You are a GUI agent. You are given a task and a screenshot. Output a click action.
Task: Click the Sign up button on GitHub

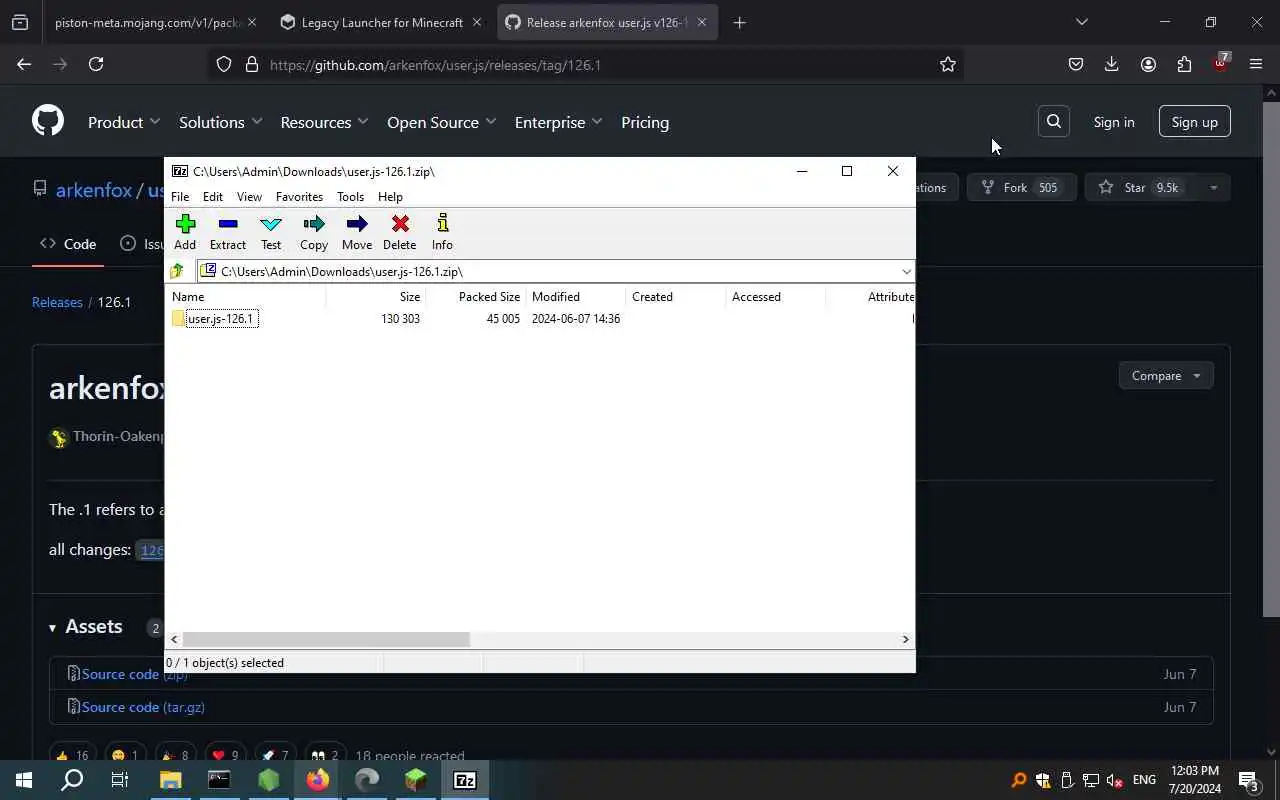click(1195, 121)
